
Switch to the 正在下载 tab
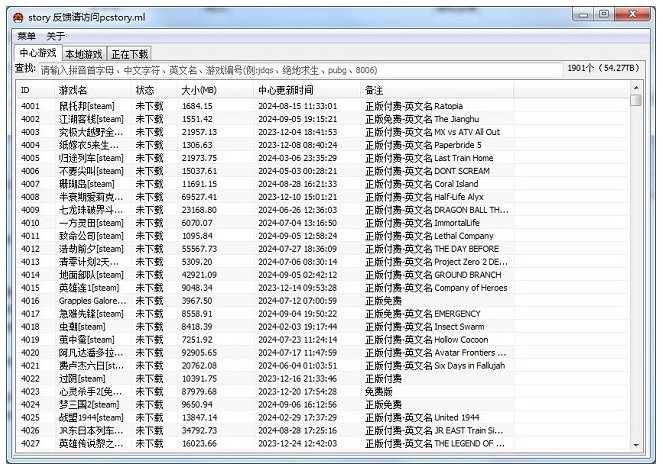[129, 54]
